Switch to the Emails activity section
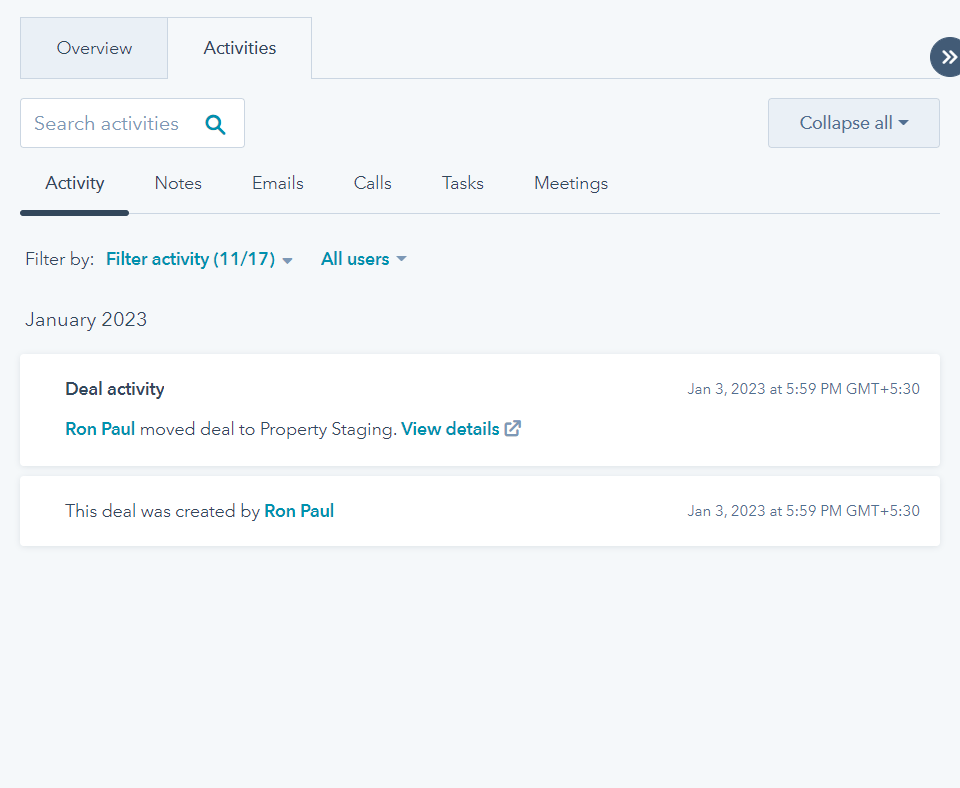 pyautogui.click(x=277, y=183)
